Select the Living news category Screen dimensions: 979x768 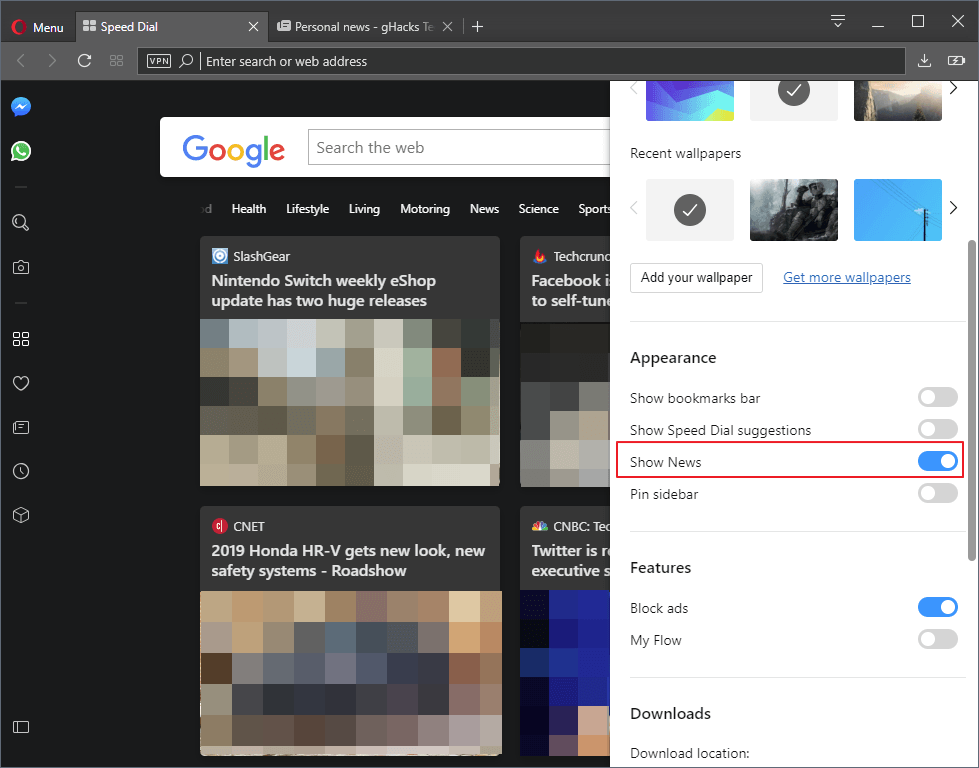[x=364, y=209]
